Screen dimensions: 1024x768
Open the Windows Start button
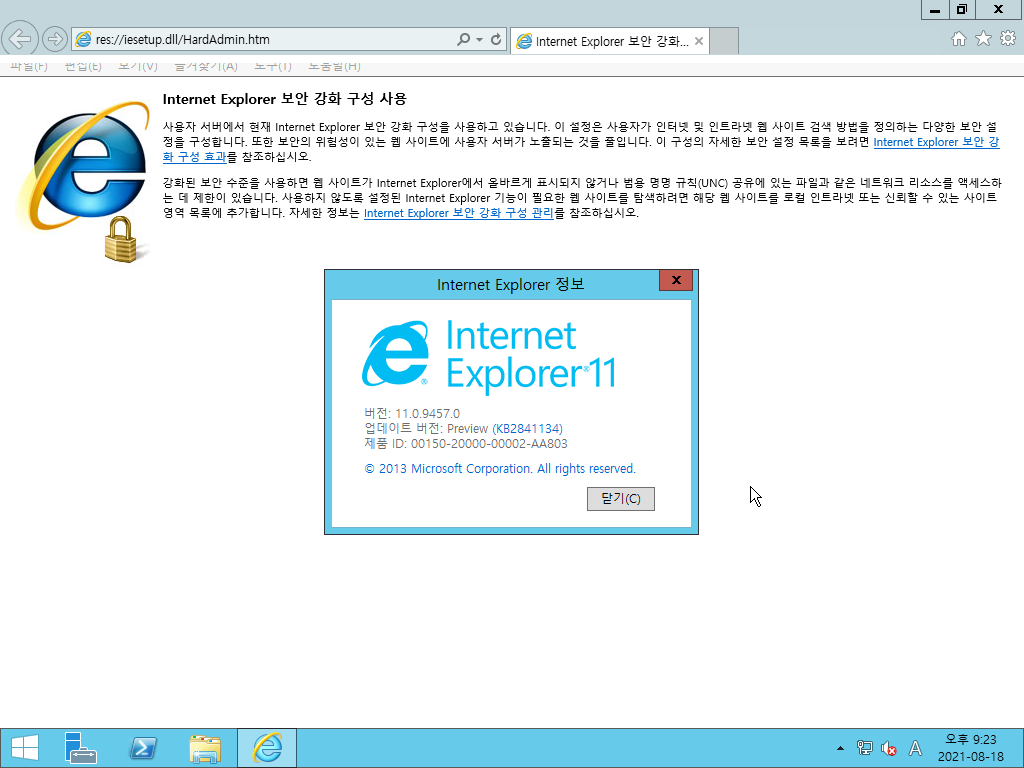[24, 748]
